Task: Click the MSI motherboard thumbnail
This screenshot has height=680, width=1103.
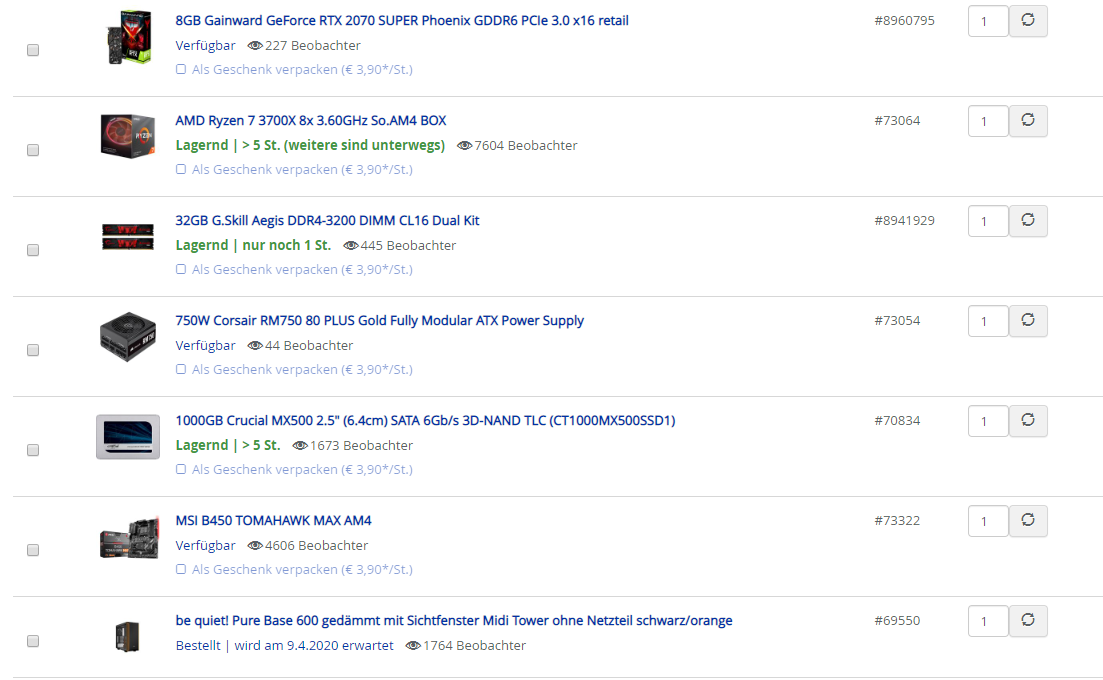Action: coord(129,538)
